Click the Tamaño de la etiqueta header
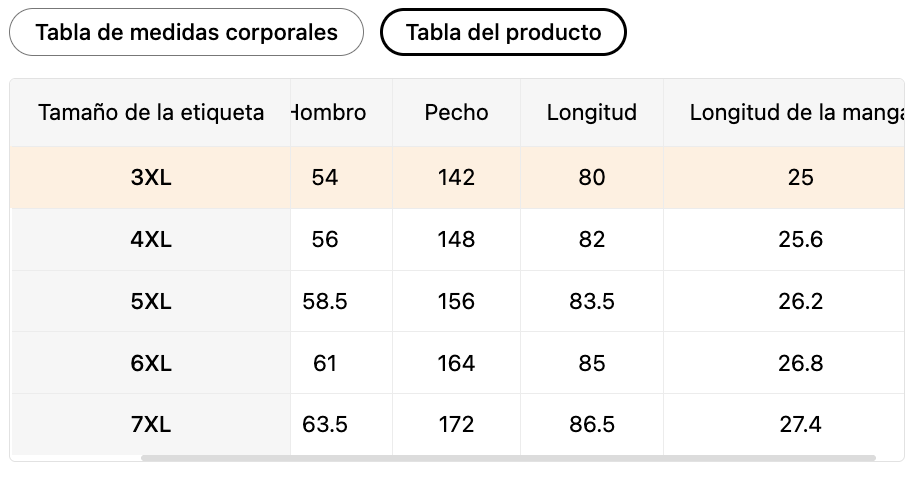The image size is (922, 480). (151, 112)
